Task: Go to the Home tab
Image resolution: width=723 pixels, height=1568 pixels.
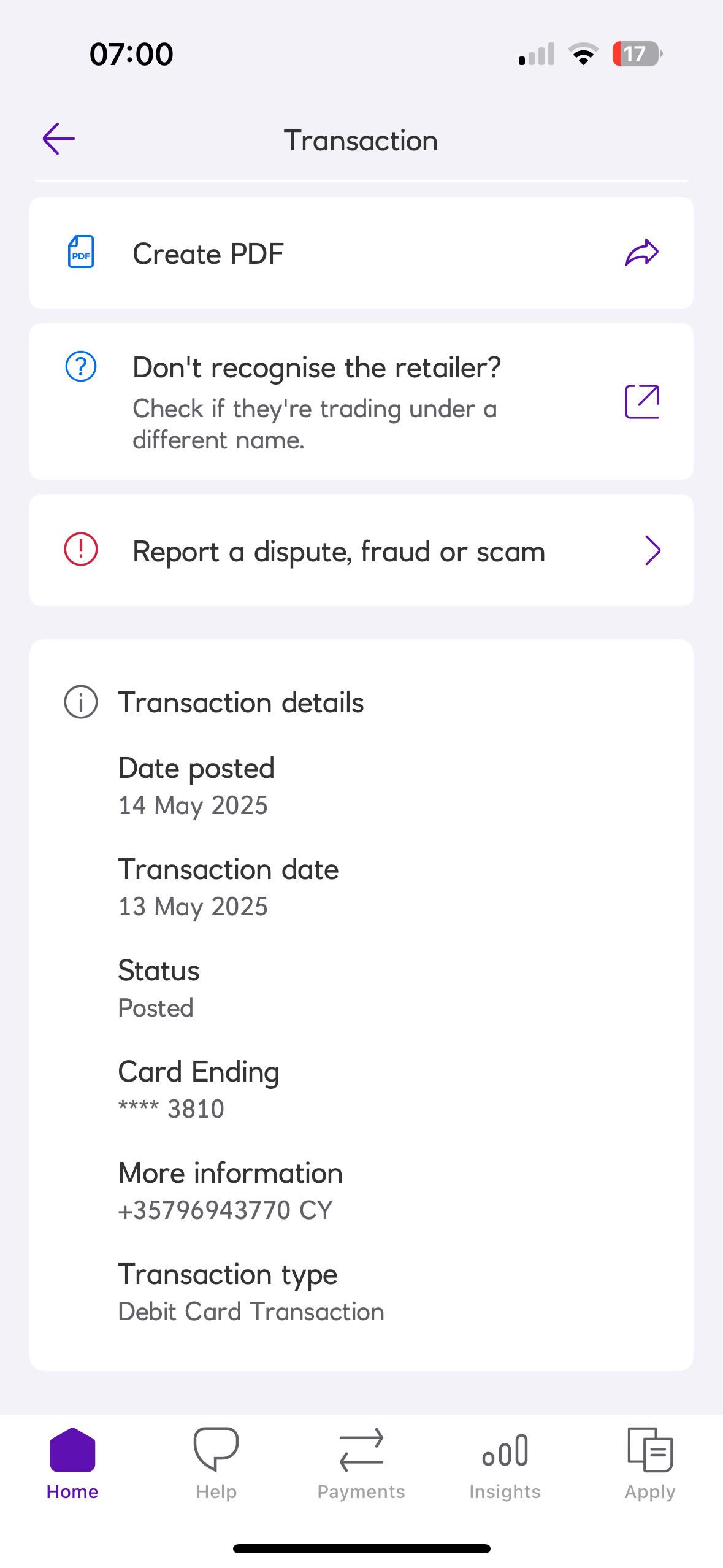Action: point(72,1462)
